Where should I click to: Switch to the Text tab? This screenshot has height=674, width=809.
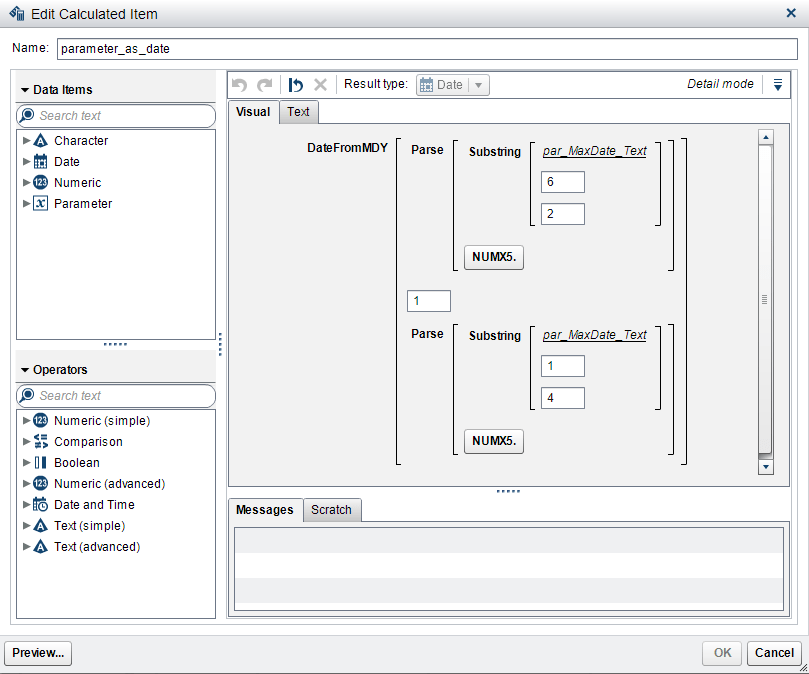tap(297, 112)
